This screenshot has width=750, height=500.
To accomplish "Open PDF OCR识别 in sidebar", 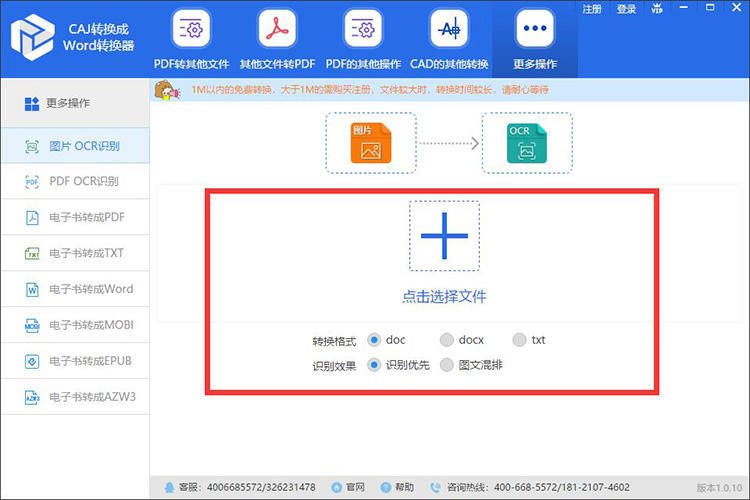I will [x=76, y=182].
